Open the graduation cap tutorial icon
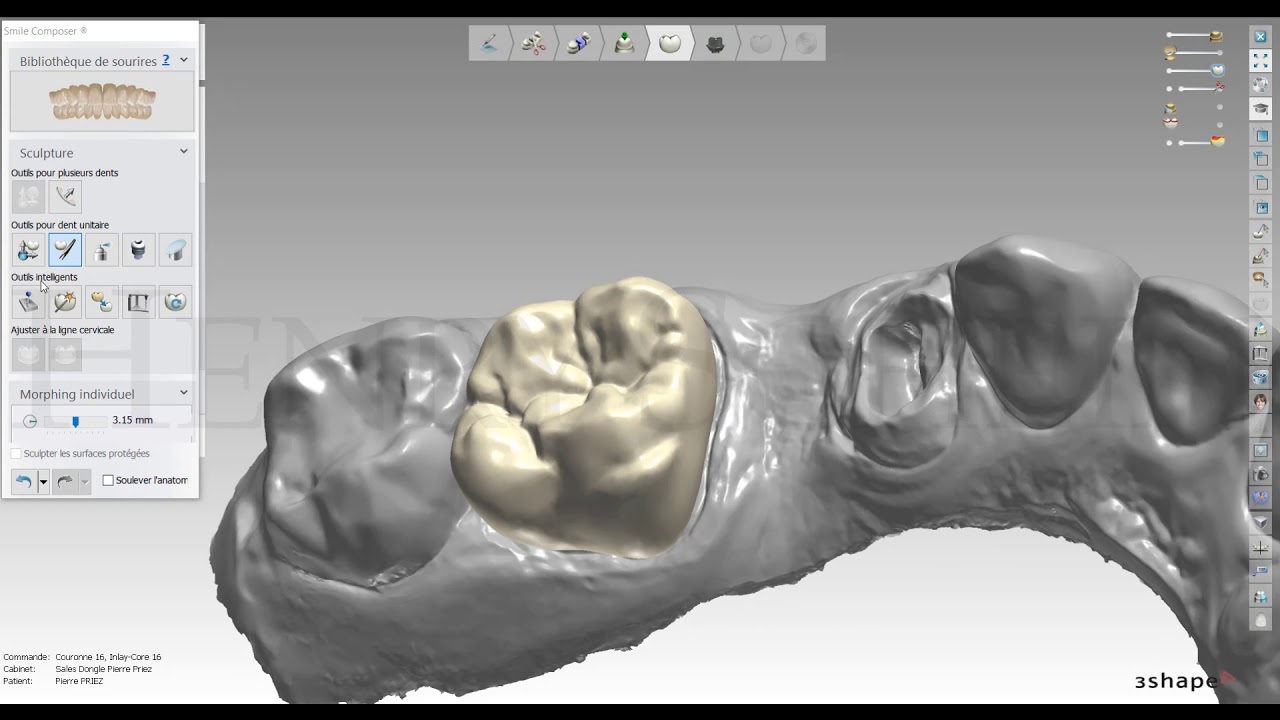 [x=1261, y=109]
